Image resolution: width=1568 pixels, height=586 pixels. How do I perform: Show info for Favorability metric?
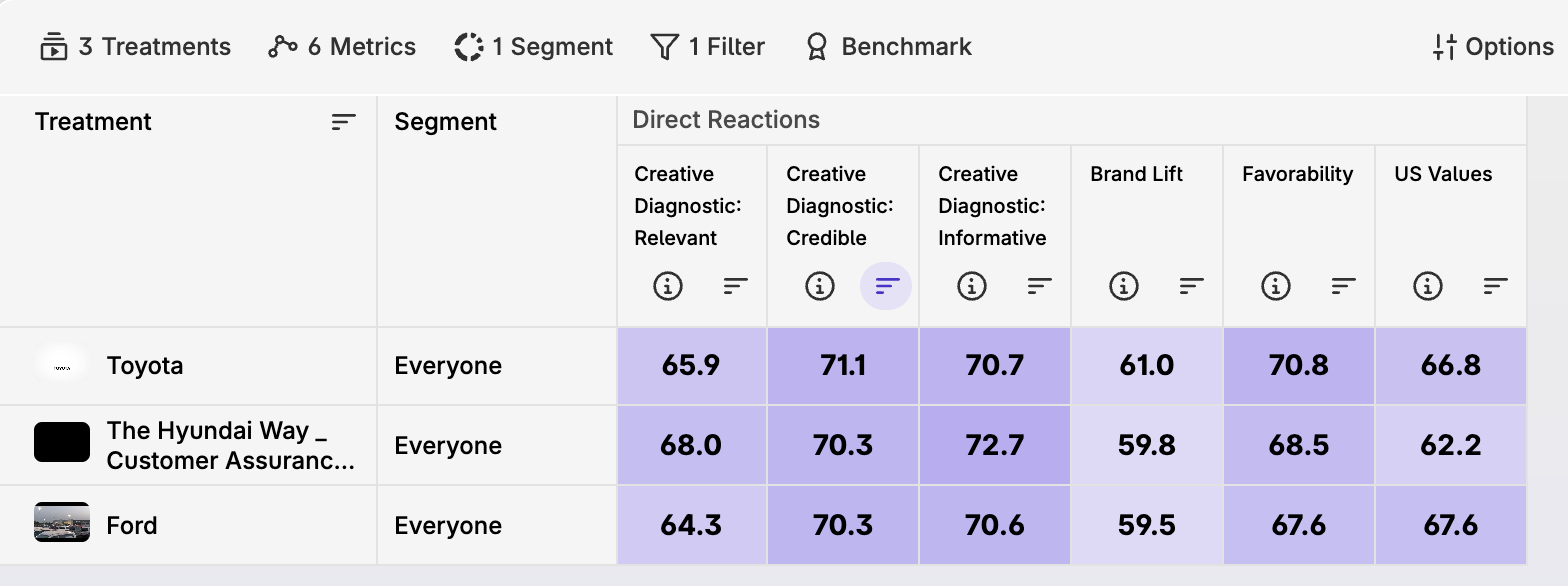pyautogui.click(x=1276, y=287)
